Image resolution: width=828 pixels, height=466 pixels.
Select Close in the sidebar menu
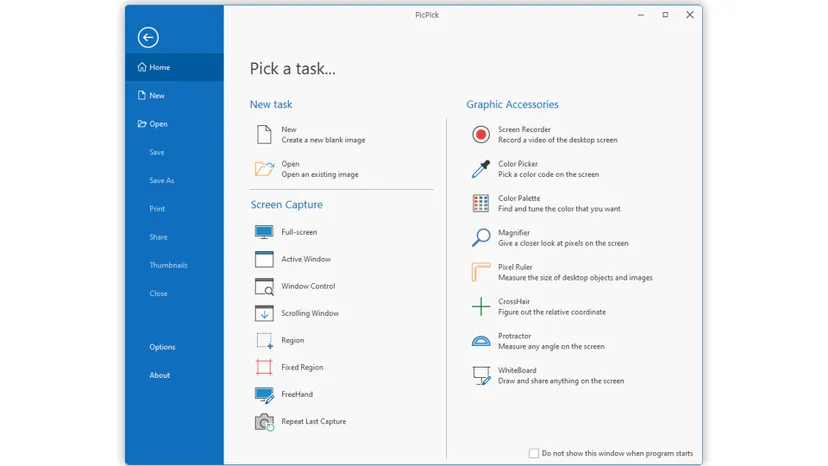[x=158, y=293]
